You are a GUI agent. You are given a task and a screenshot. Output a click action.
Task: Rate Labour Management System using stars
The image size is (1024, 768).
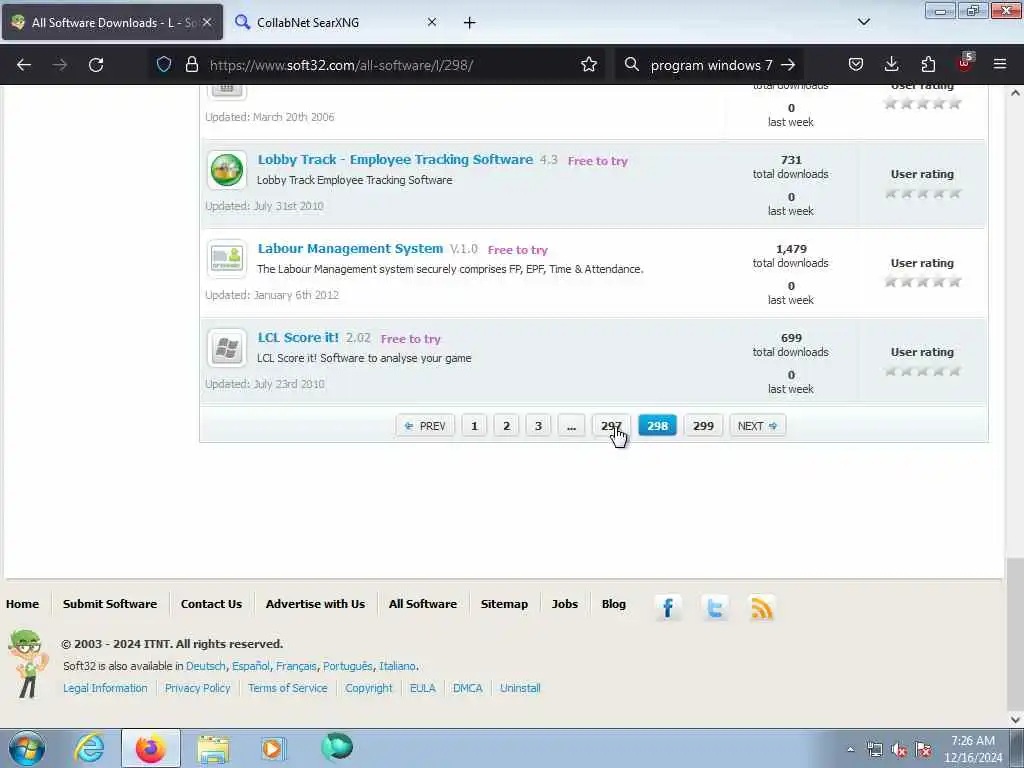[x=922, y=282]
